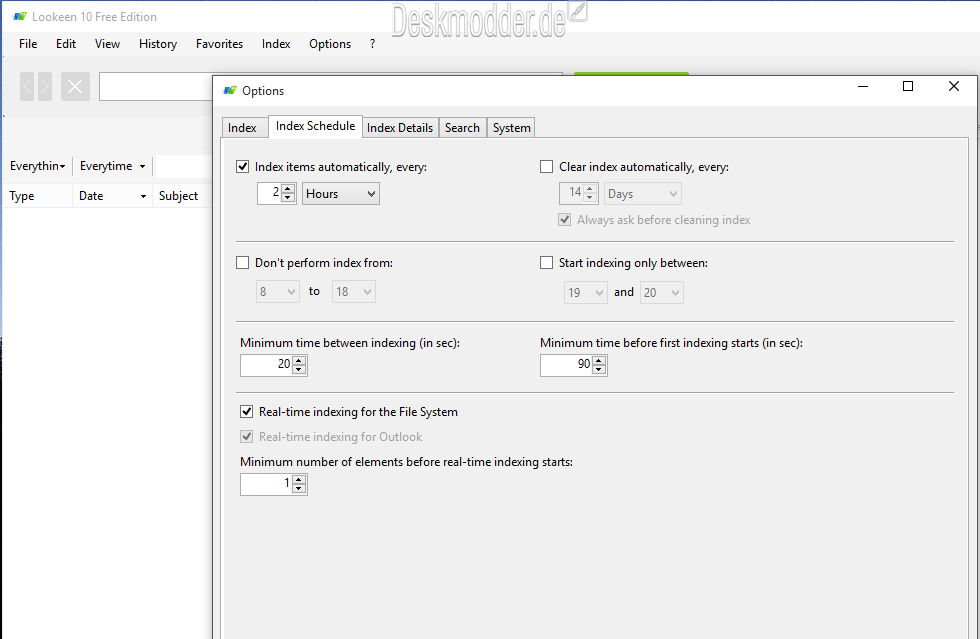The width and height of the screenshot is (980, 639).
Task: Open the start hour 8 dropdown
Action: click(x=278, y=291)
